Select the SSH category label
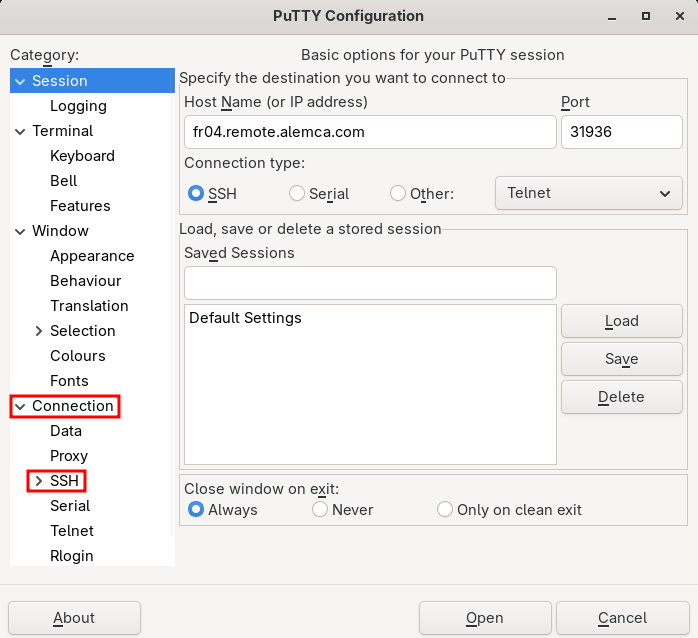 [x=64, y=481]
